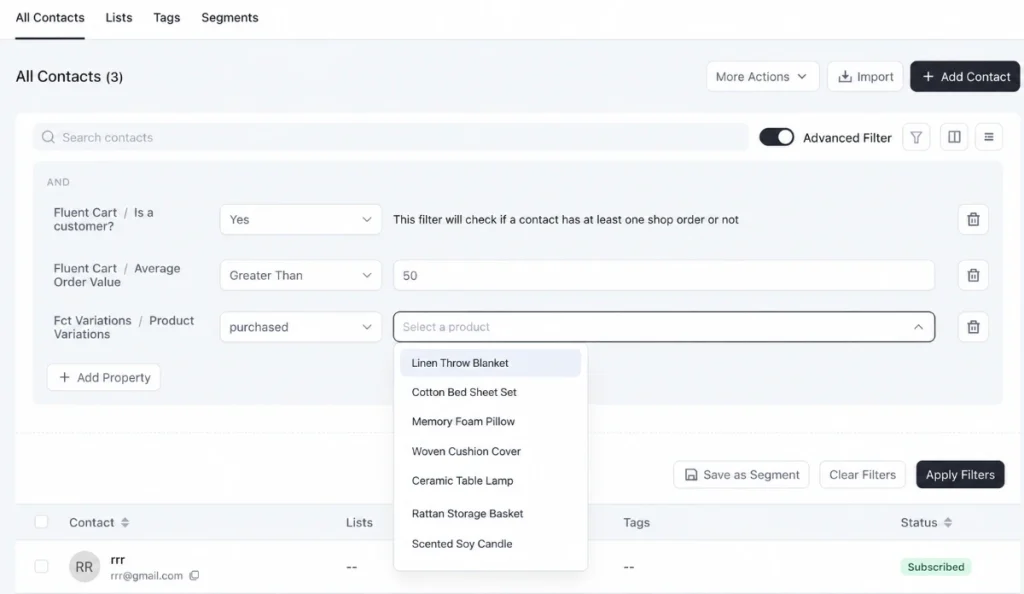Click Apply Filters button

(960, 475)
